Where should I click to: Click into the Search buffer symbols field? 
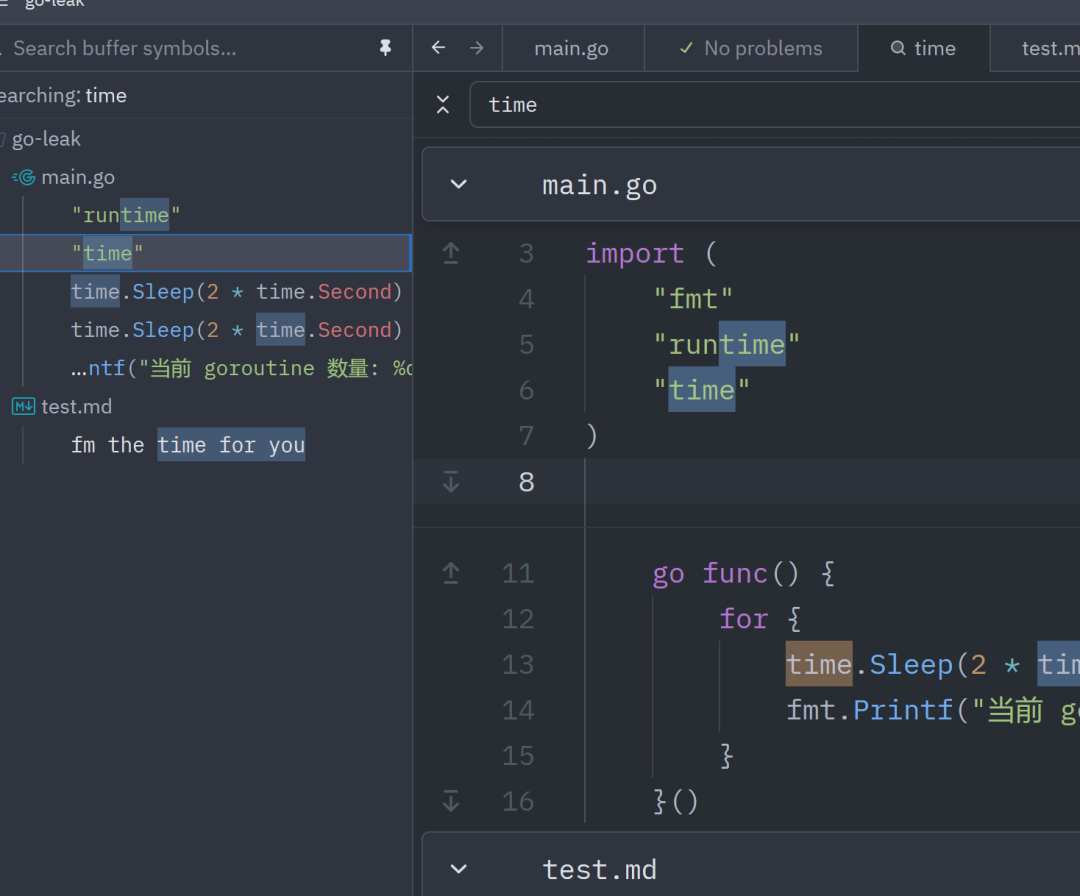[186, 48]
